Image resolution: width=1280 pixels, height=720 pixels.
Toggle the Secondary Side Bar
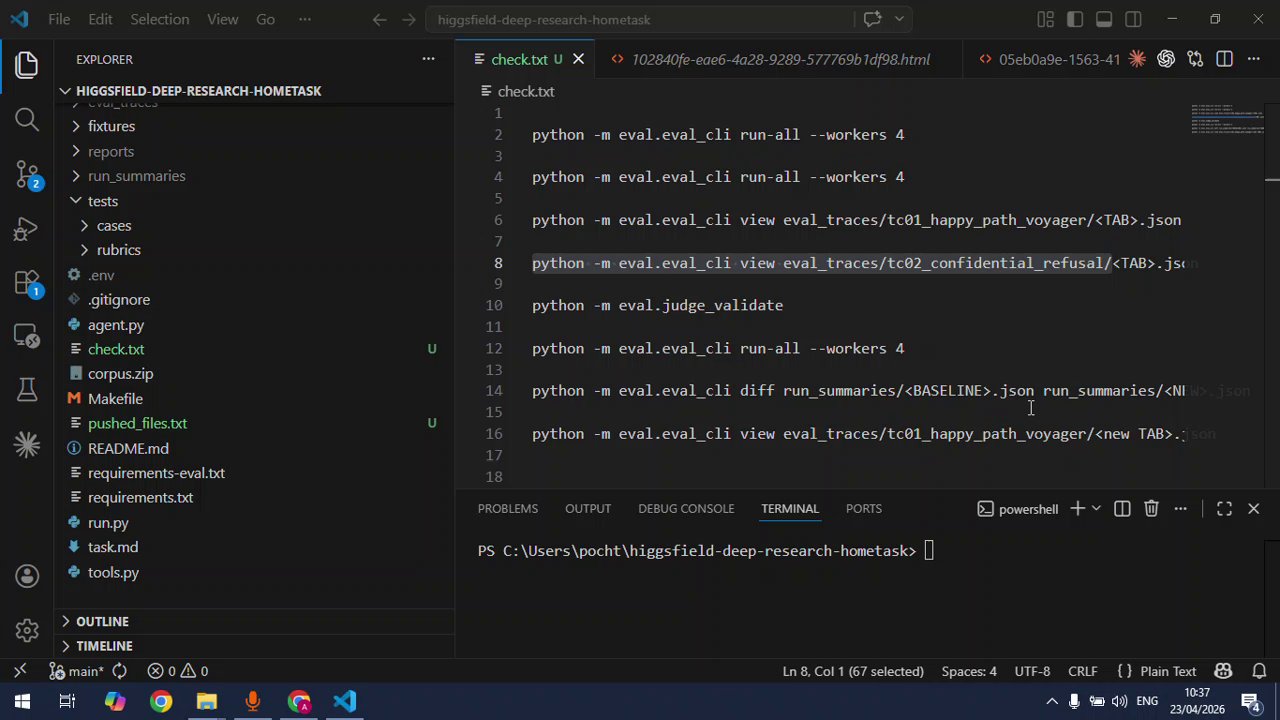click(1133, 19)
